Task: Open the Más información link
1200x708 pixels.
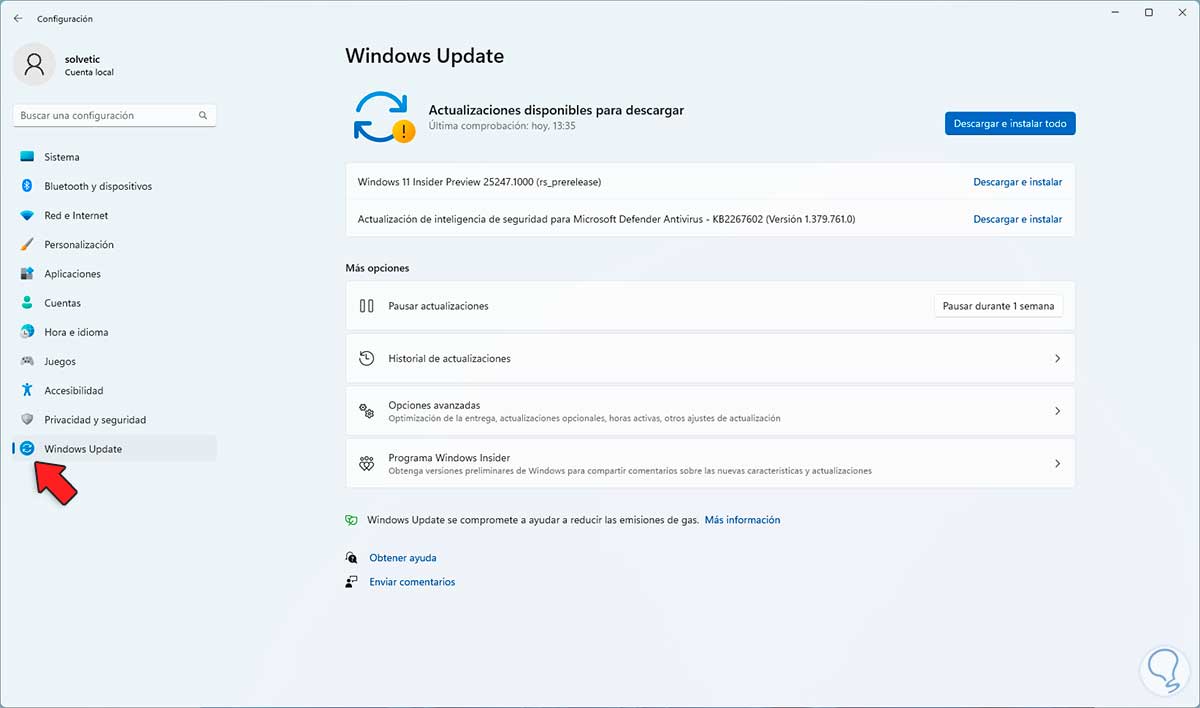Action: pos(742,520)
